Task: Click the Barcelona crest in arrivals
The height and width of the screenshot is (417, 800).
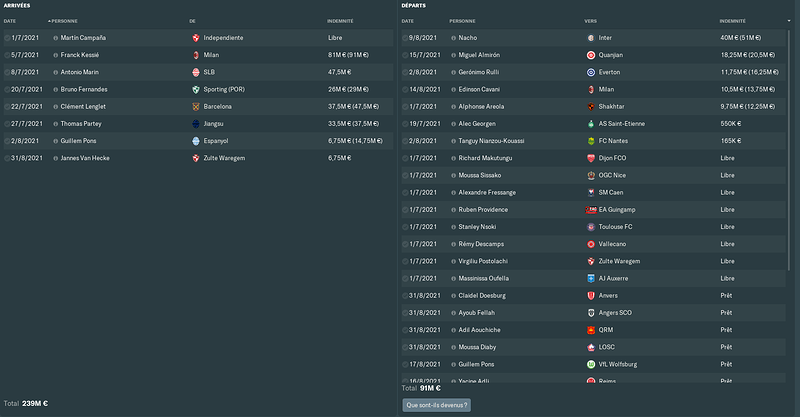Action: tap(195, 107)
